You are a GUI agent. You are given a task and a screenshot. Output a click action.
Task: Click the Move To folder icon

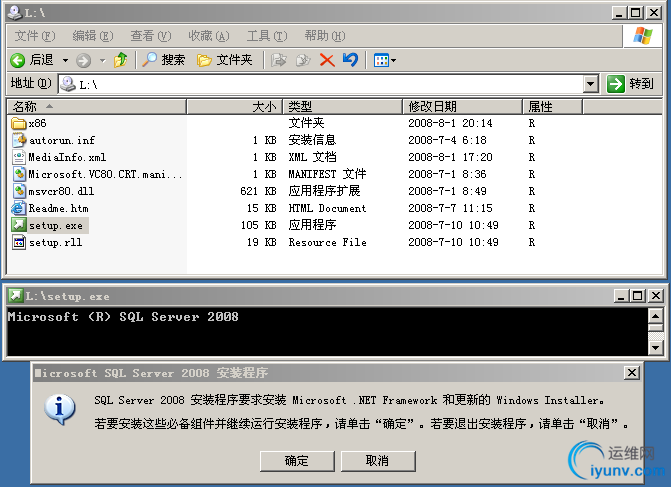coord(279,60)
